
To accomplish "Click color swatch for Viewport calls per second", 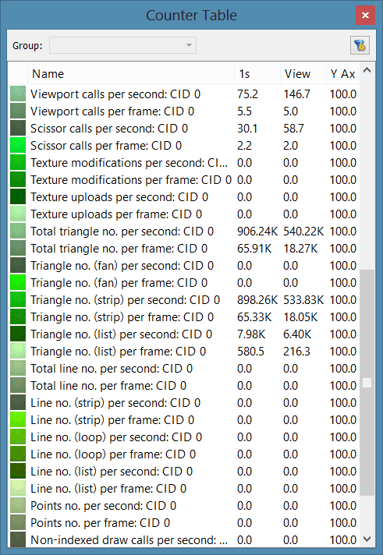I will pos(18,94).
